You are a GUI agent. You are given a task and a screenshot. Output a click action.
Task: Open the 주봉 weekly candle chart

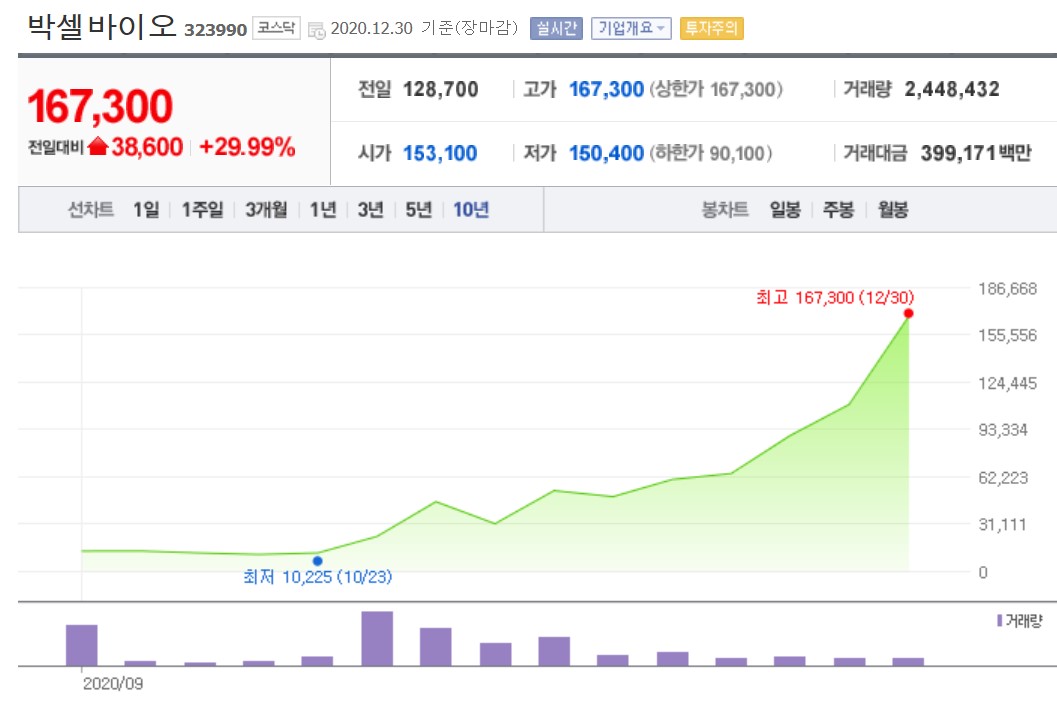(839, 210)
